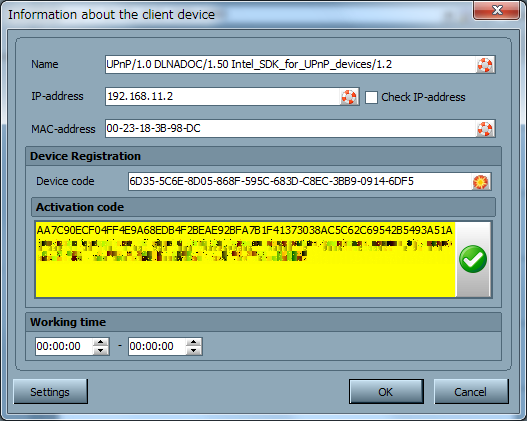Increase the start working time with up arrow
The height and width of the screenshot is (421, 527).
[x=100, y=342]
